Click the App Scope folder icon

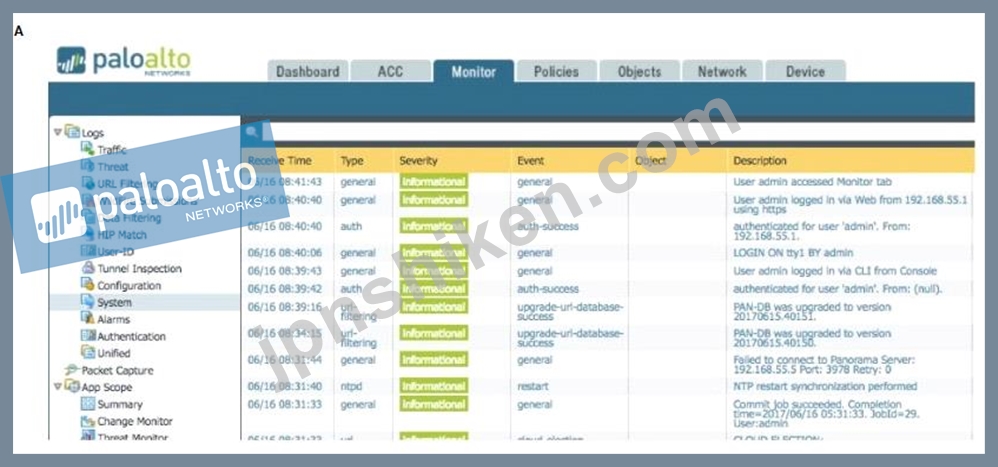(x=72, y=386)
